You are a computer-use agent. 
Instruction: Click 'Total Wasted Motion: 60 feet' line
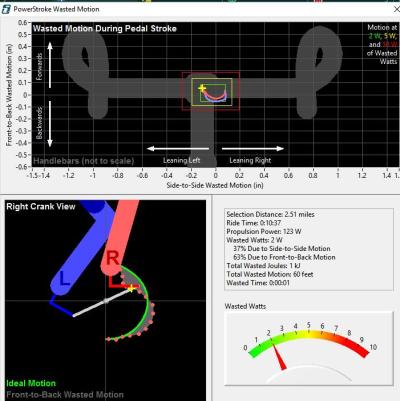[270, 274]
